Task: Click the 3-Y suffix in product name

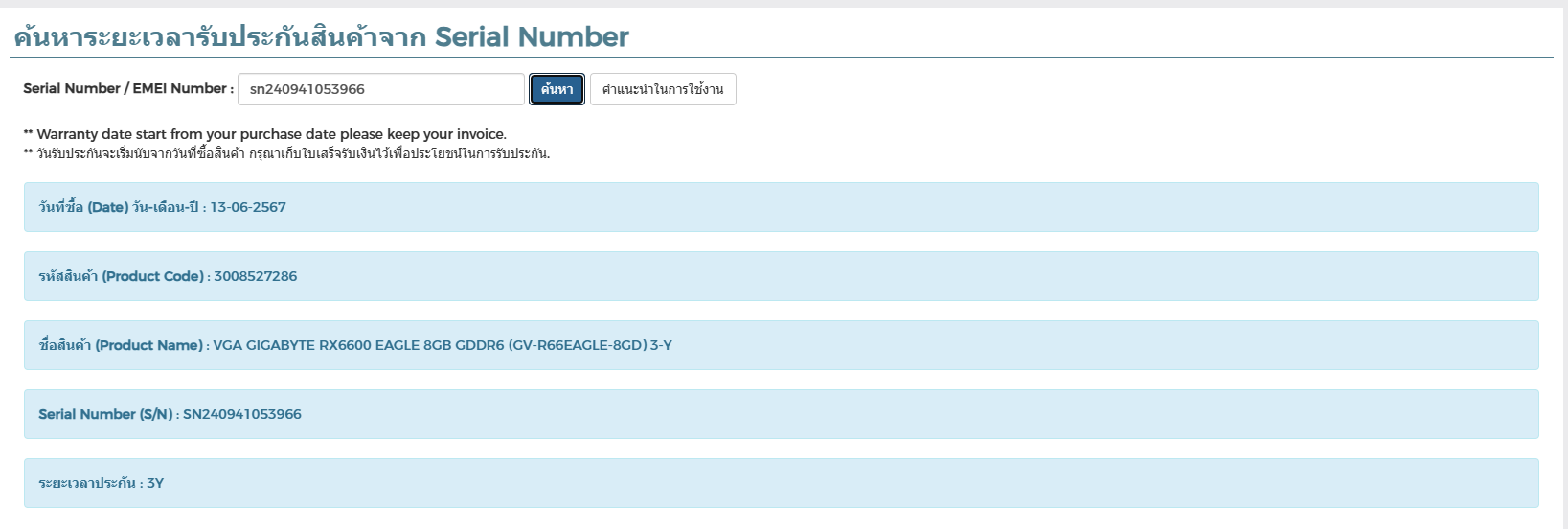Action: click(661, 345)
